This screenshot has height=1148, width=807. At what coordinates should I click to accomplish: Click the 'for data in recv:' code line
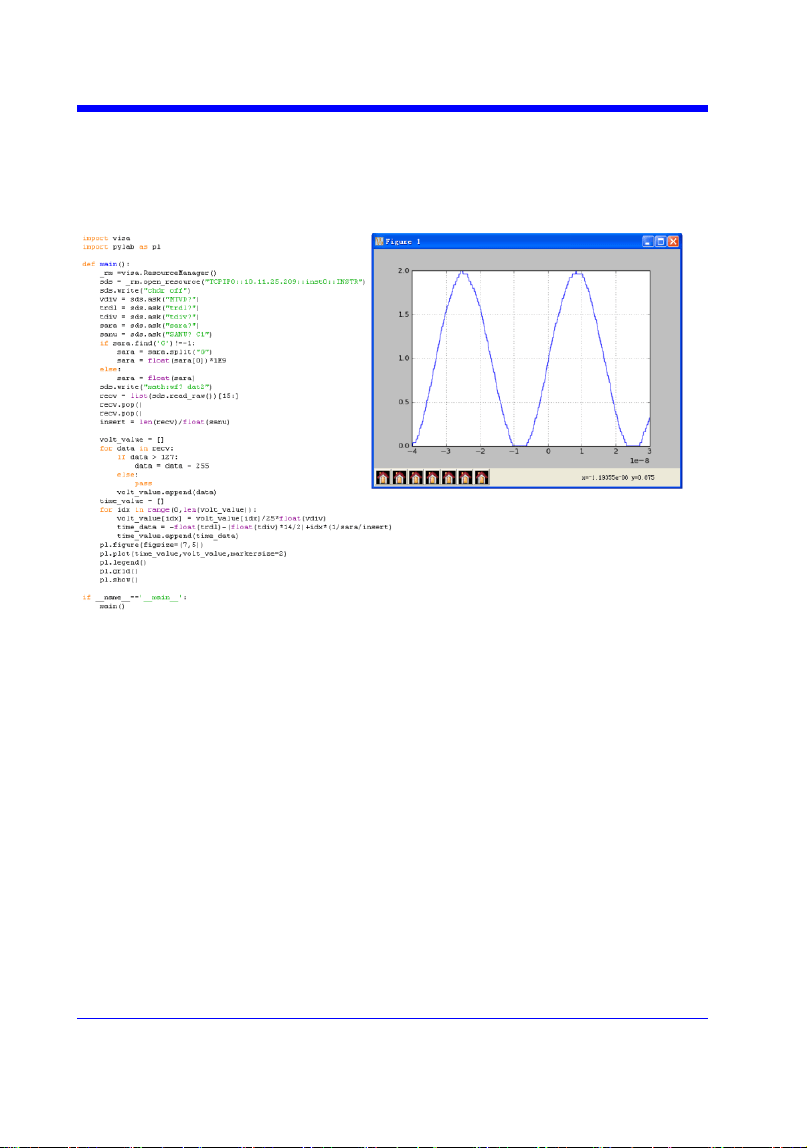[137, 448]
